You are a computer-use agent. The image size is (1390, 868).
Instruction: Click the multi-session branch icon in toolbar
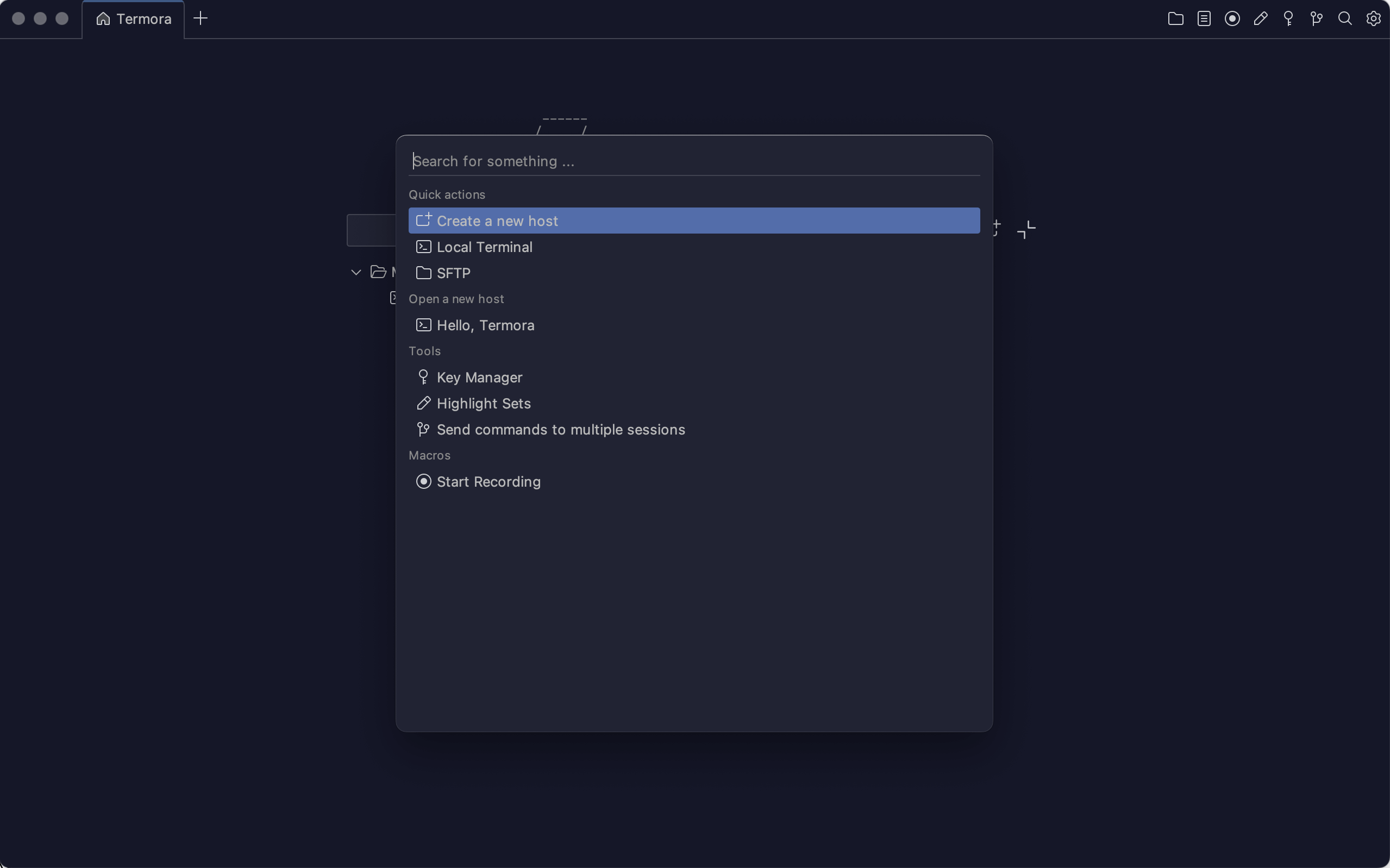click(x=1317, y=19)
